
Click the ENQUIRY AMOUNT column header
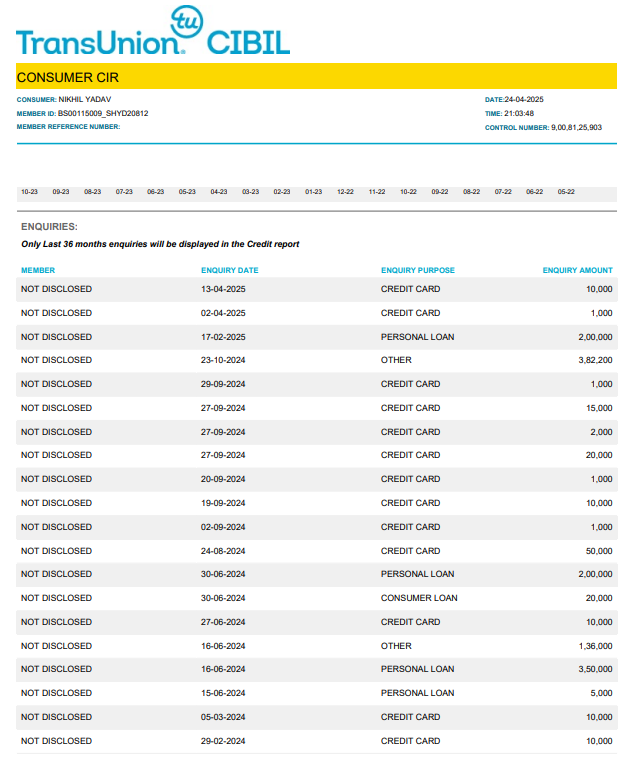[x=577, y=270]
